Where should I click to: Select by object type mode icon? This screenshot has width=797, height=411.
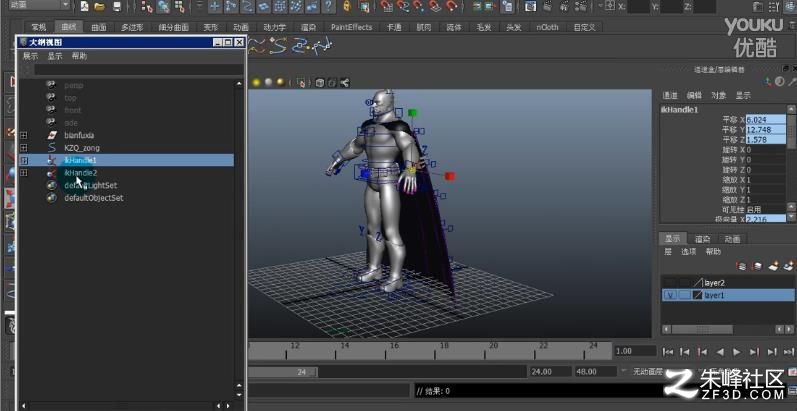click(x=163, y=7)
